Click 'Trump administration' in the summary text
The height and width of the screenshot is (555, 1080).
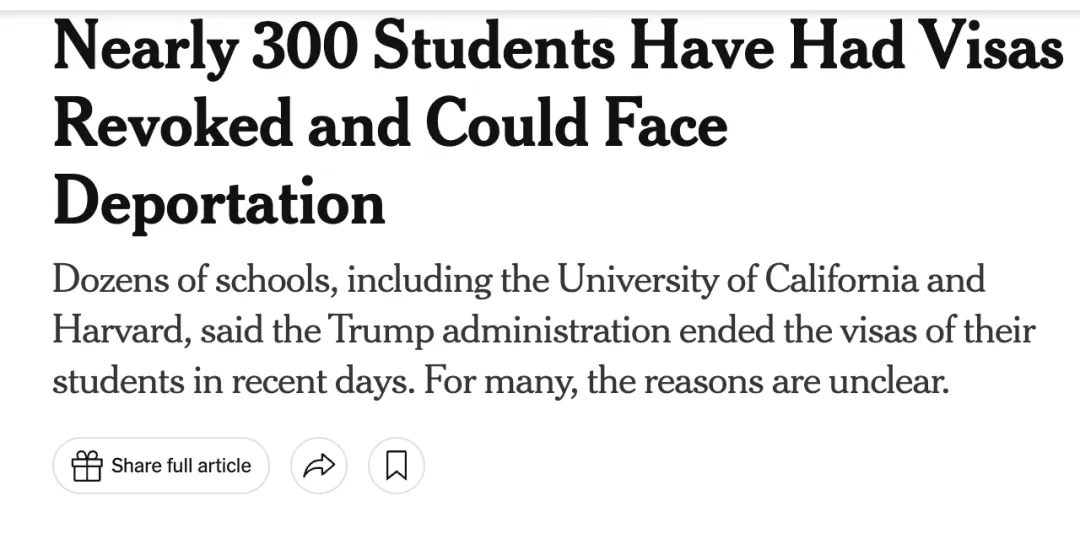pos(499,331)
